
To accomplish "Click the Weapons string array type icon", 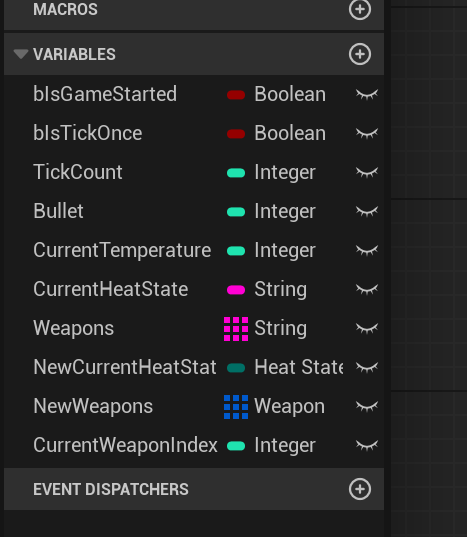I will click(236, 329).
